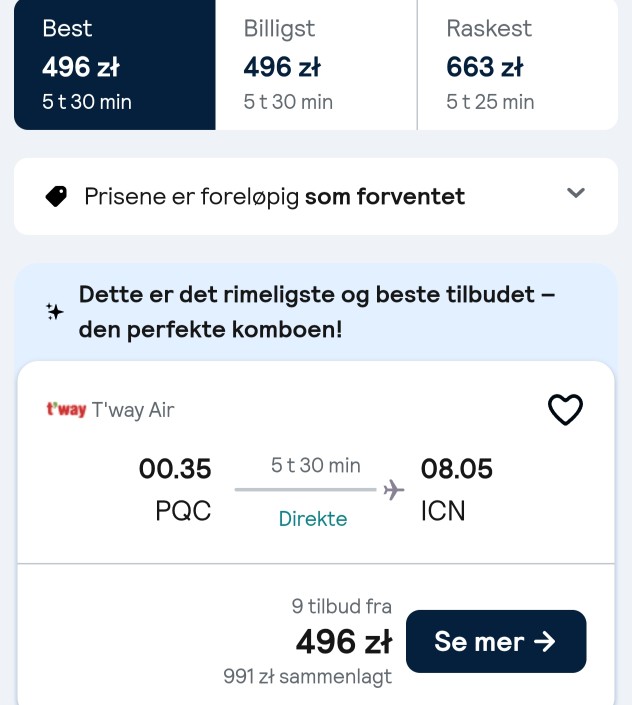Click the 00.35 departure time

coord(175,469)
